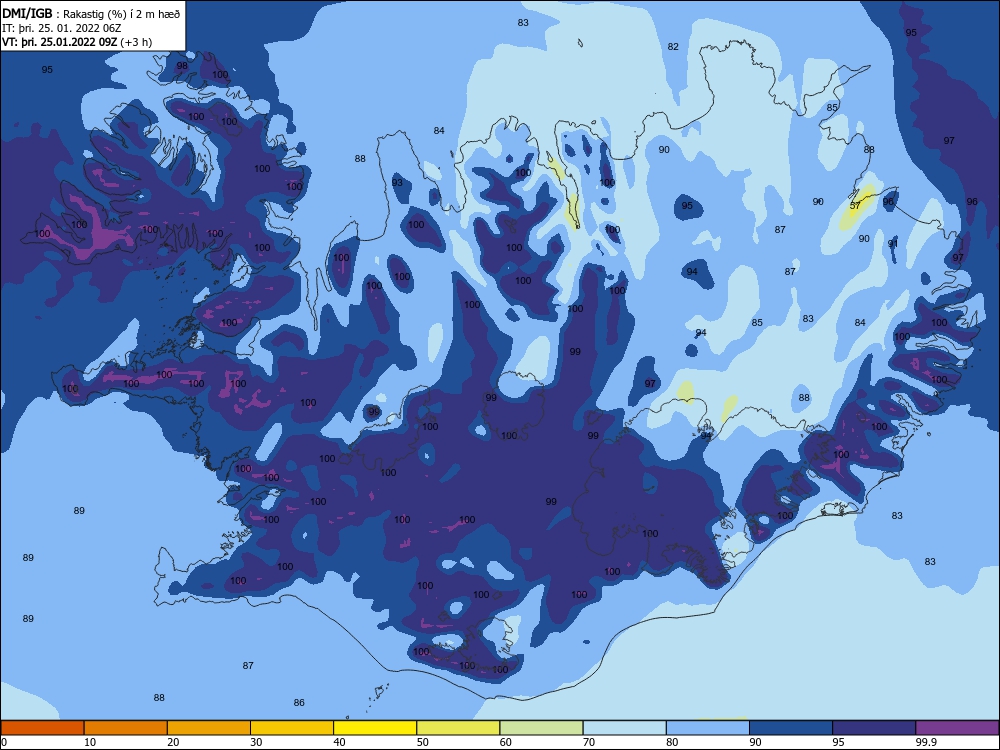Select the legend scale label '50'
The image size is (1000, 750).
click(423, 742)
